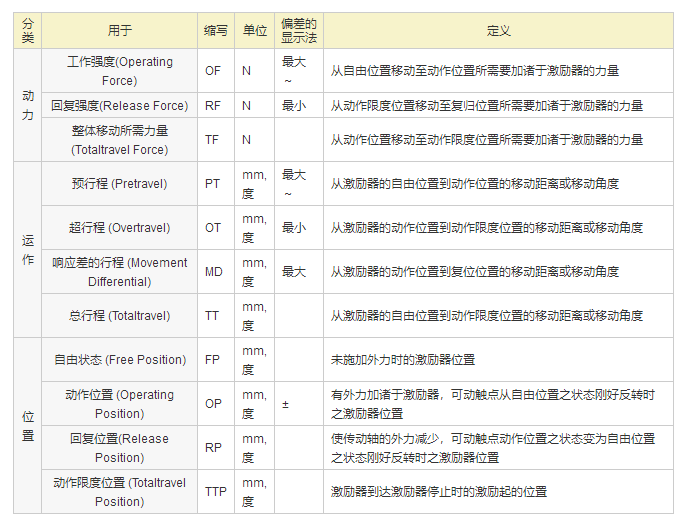
Task: Click the 动力 category cell
Action: pyautogui.click(x=28, y=106)
